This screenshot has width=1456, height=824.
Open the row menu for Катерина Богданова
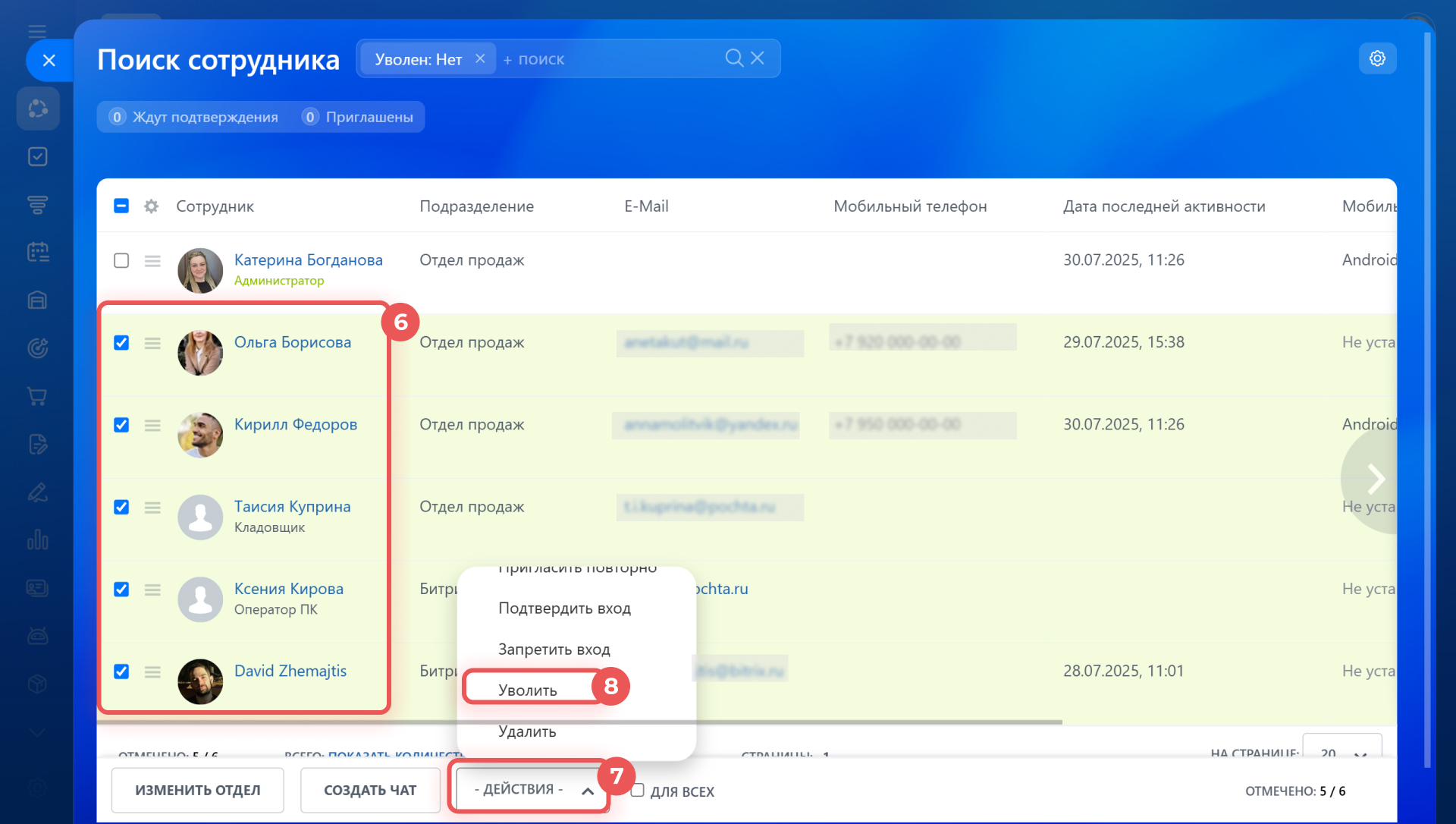pyautogui.click(x=152, y=261)
